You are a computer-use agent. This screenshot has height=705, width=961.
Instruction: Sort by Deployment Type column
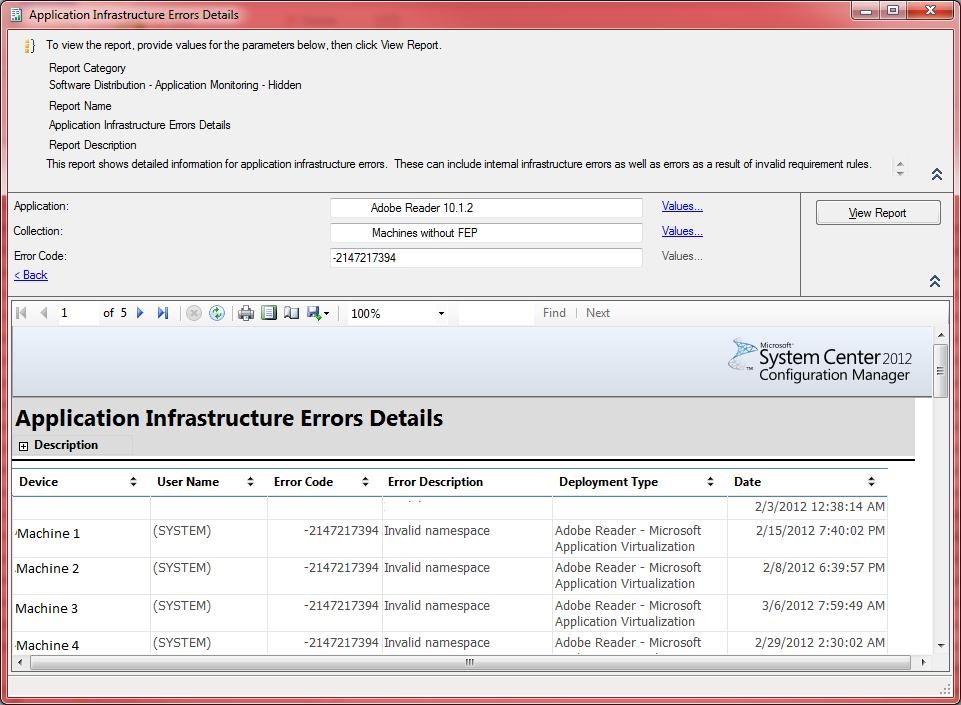pyautogui.click(x=710, y=482)
